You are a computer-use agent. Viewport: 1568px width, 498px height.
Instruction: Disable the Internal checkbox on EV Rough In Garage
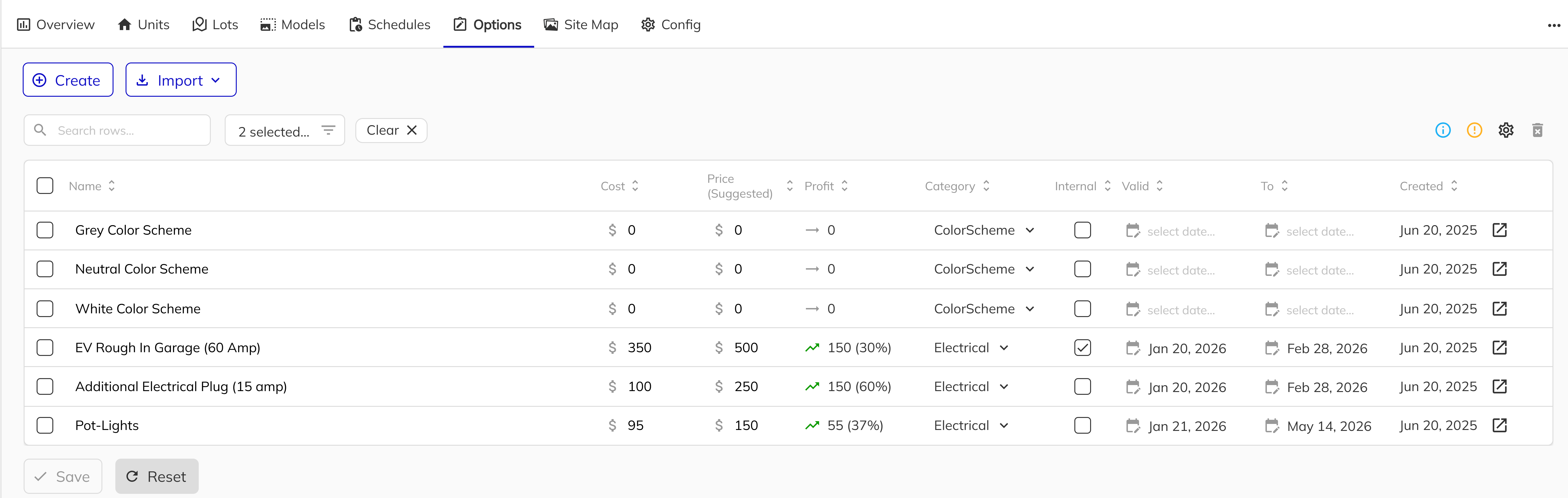pos(1083,347)
